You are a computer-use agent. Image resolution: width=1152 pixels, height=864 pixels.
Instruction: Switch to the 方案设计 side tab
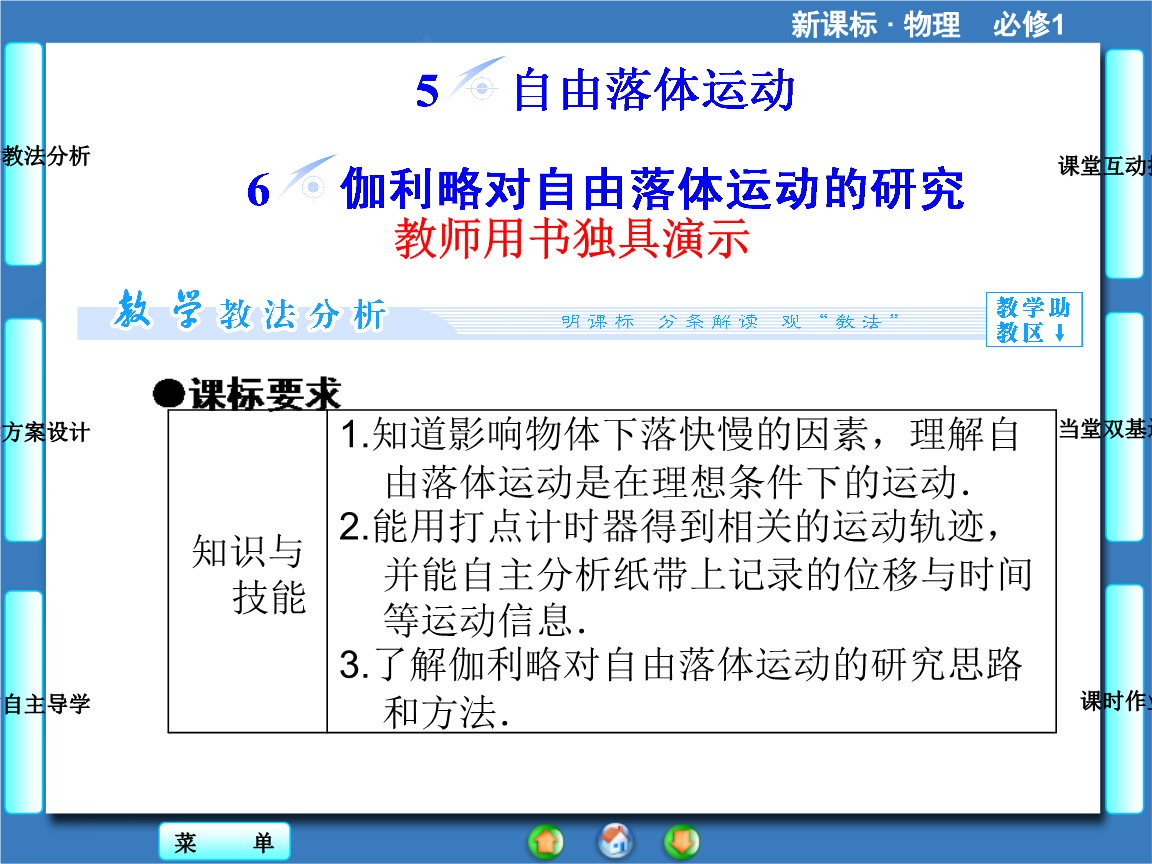pyautogui.click(x=23, y=432)
